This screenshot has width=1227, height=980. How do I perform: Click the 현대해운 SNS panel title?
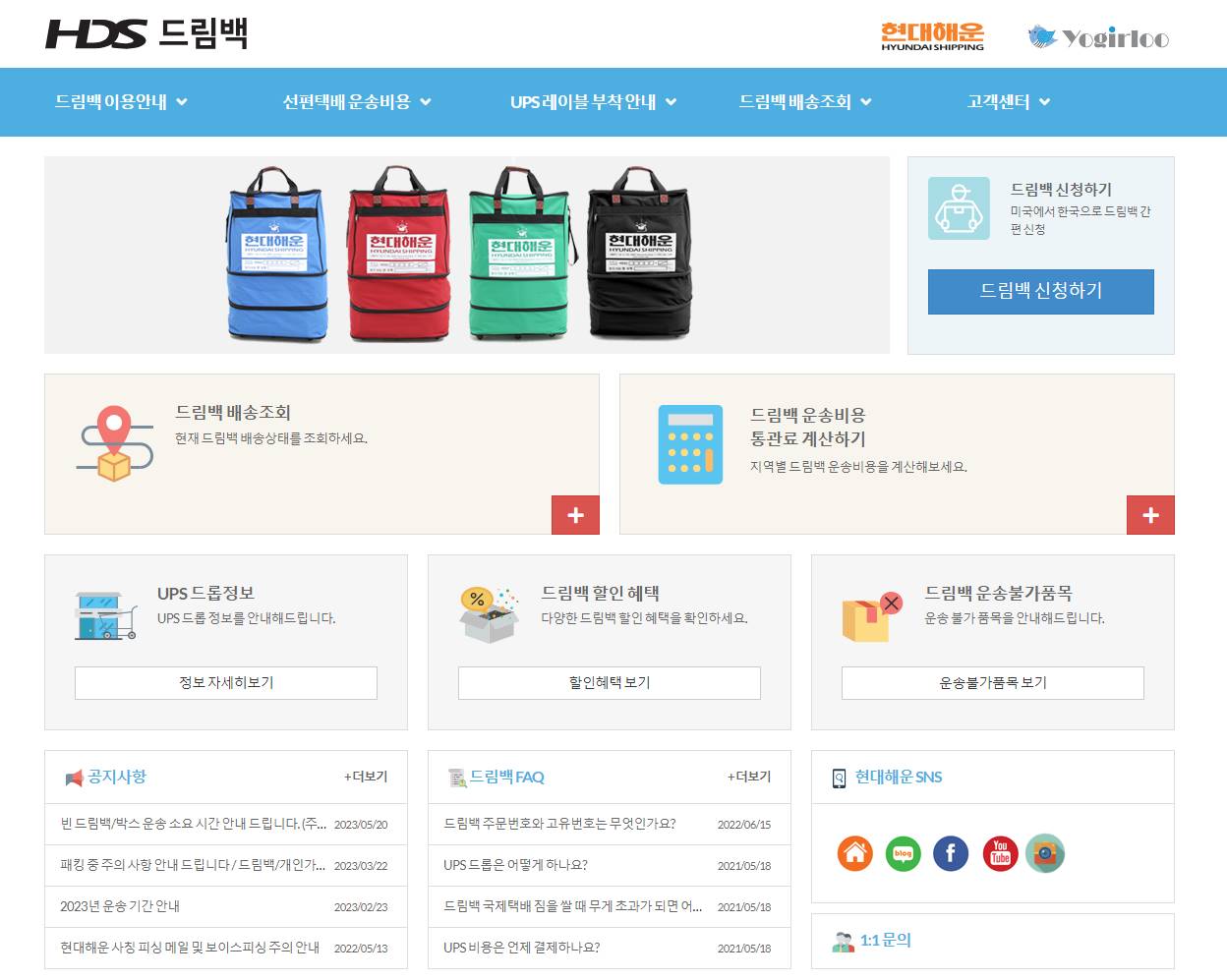point(899,778)
